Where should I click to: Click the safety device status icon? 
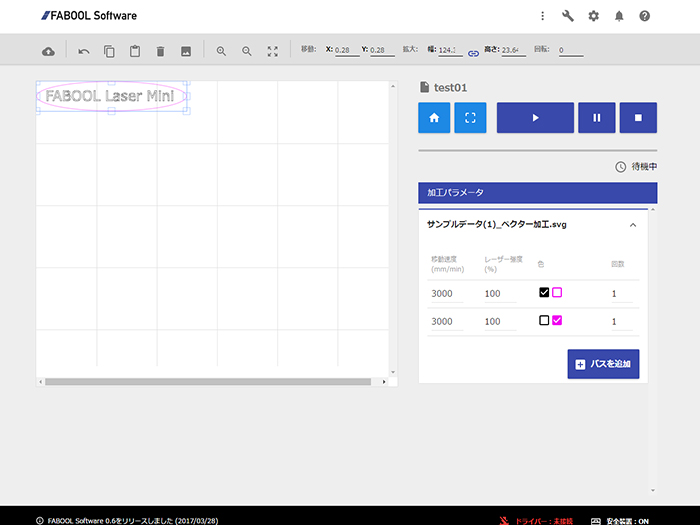[x=596, y=521]
